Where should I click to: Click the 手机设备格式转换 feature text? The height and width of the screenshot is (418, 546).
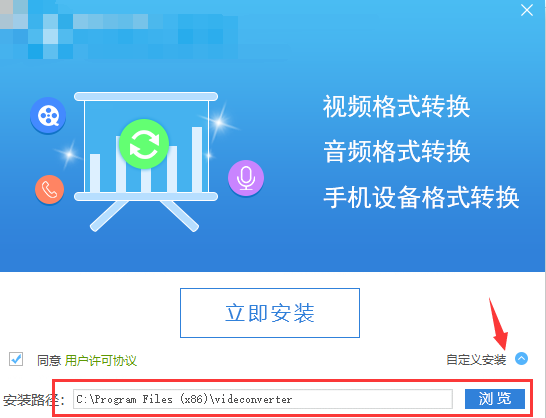coord(421,197)
